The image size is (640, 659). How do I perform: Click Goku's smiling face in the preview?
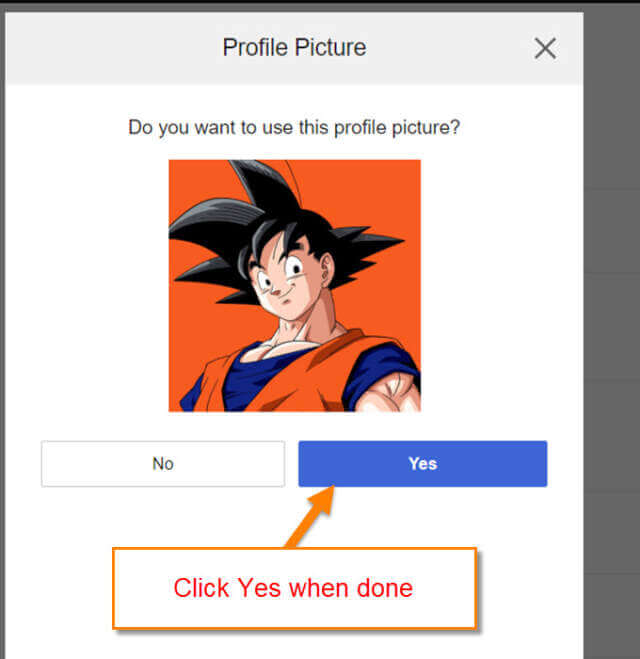pyautogui.click(x=286, y=279)
